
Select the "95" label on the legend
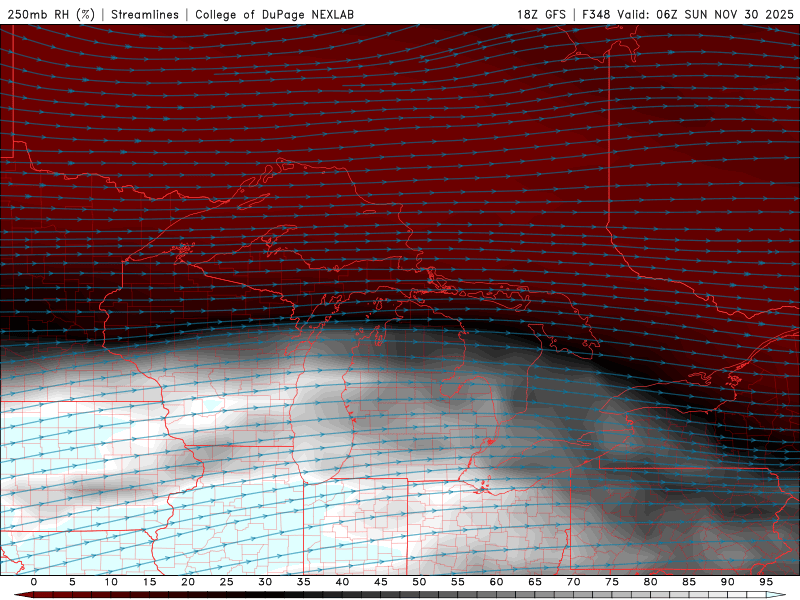(x=766, y=582)
